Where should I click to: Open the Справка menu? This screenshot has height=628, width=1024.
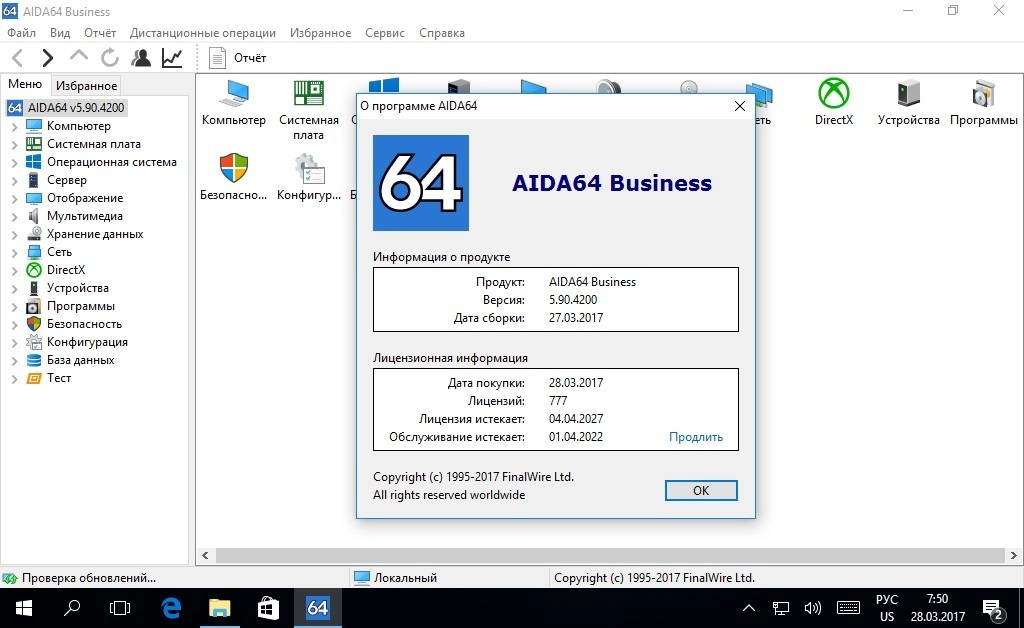pos(442,33)
